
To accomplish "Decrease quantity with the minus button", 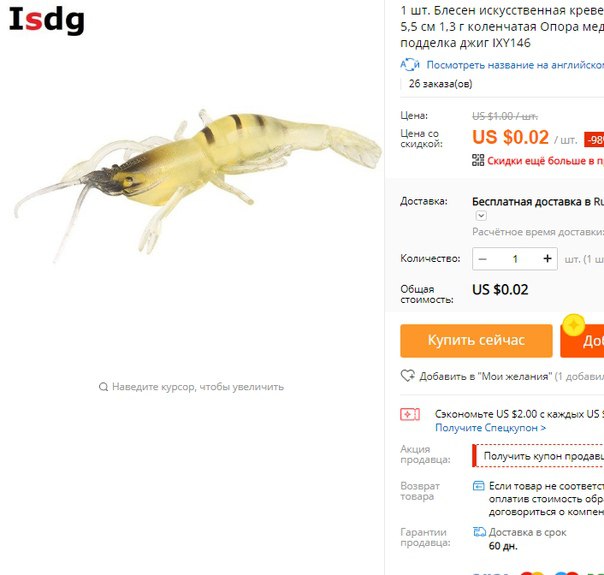I will coord(483,259).
